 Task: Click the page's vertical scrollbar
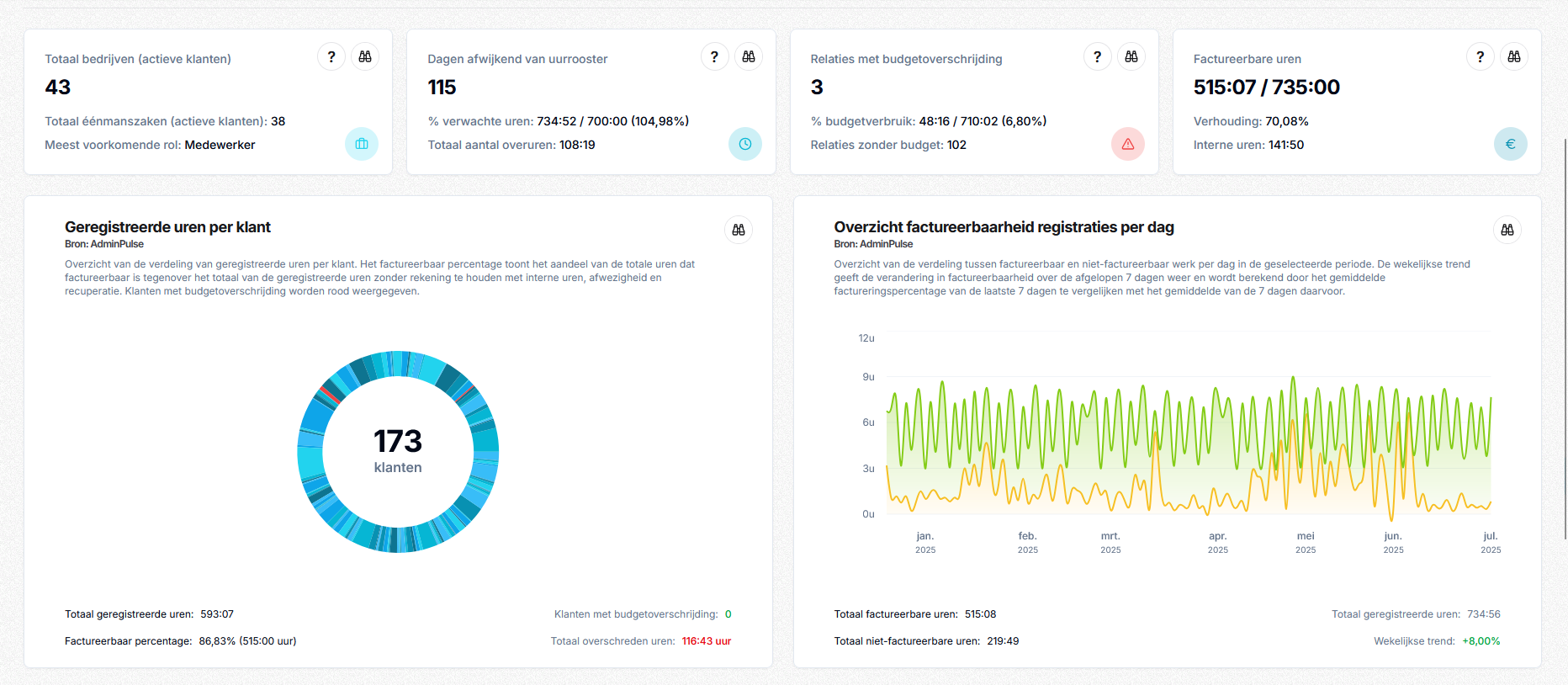point(1564,337)
